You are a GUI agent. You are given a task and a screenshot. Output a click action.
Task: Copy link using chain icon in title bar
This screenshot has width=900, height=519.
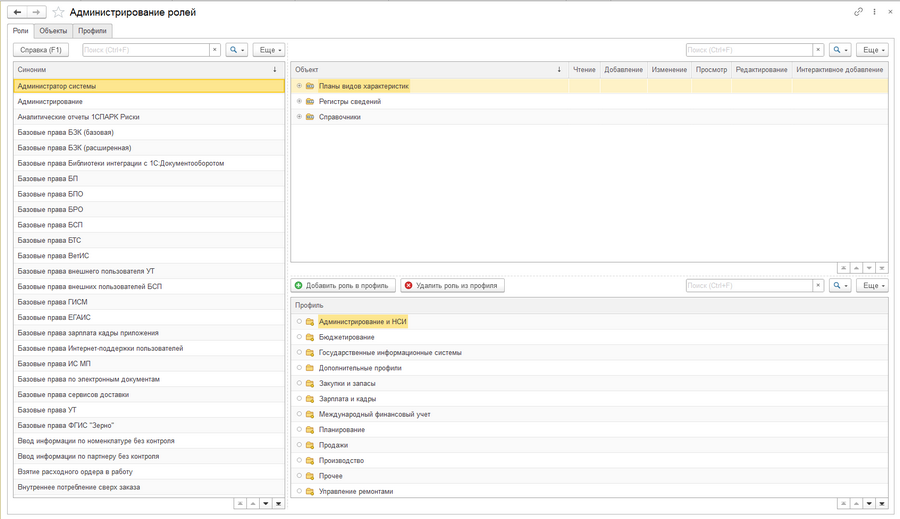click(x=858, y=11)
